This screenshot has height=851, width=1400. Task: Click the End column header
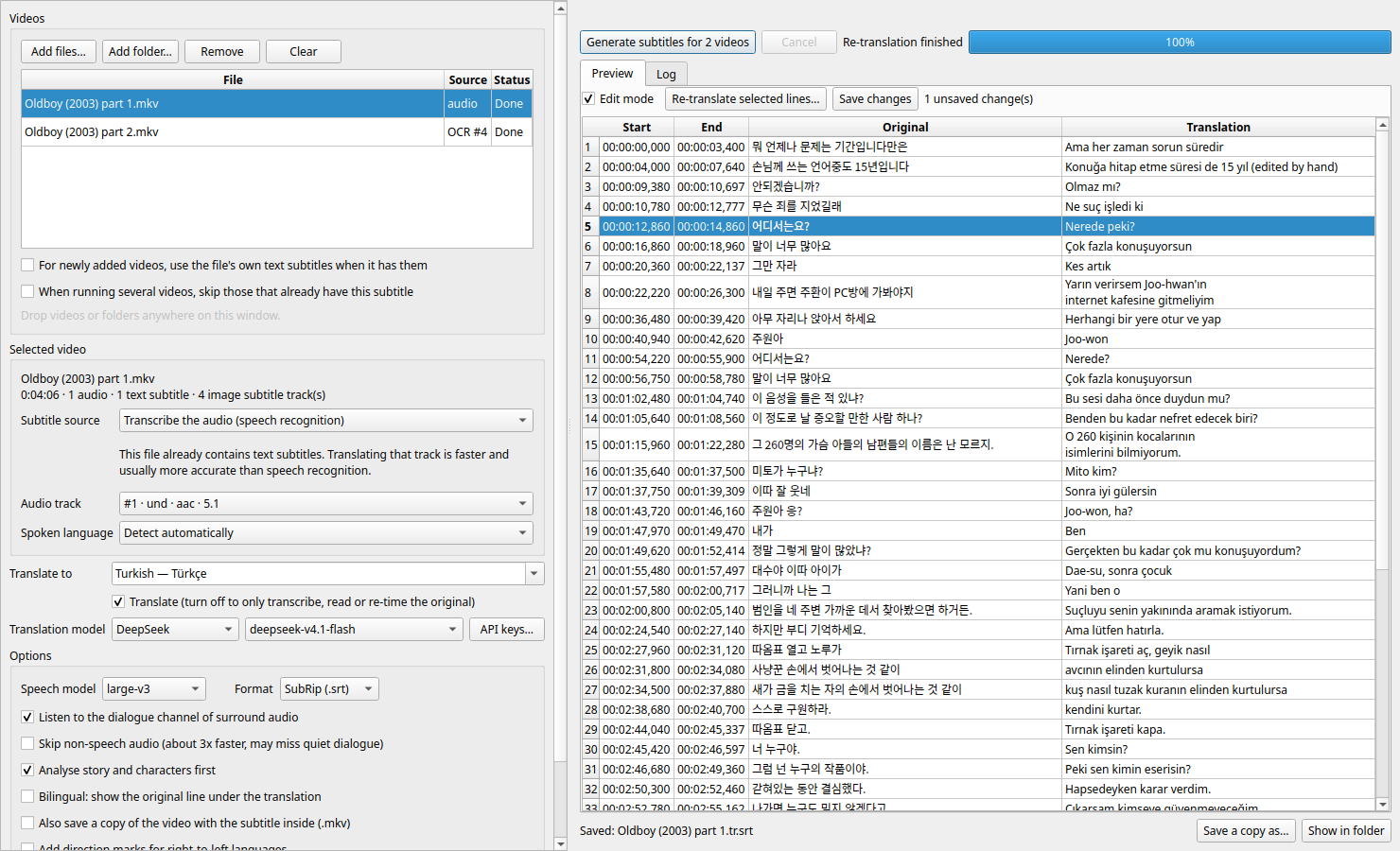pyautogui.click(x=711, y=128)
